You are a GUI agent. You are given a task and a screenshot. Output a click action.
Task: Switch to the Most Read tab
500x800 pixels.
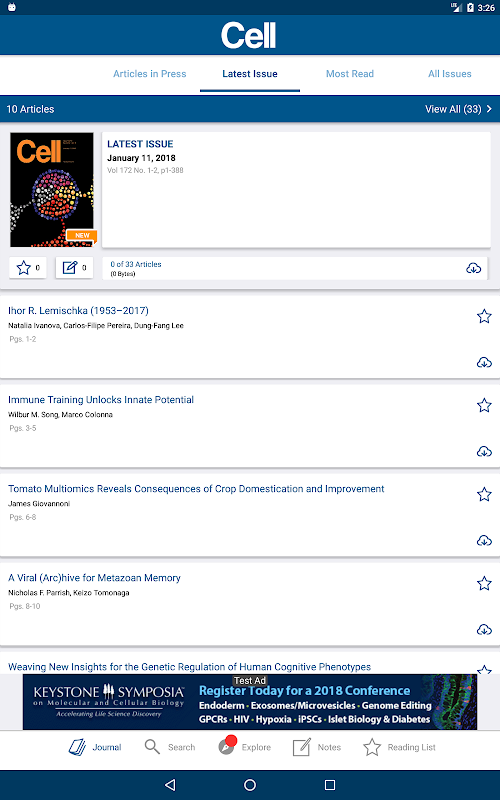point(350,74)
